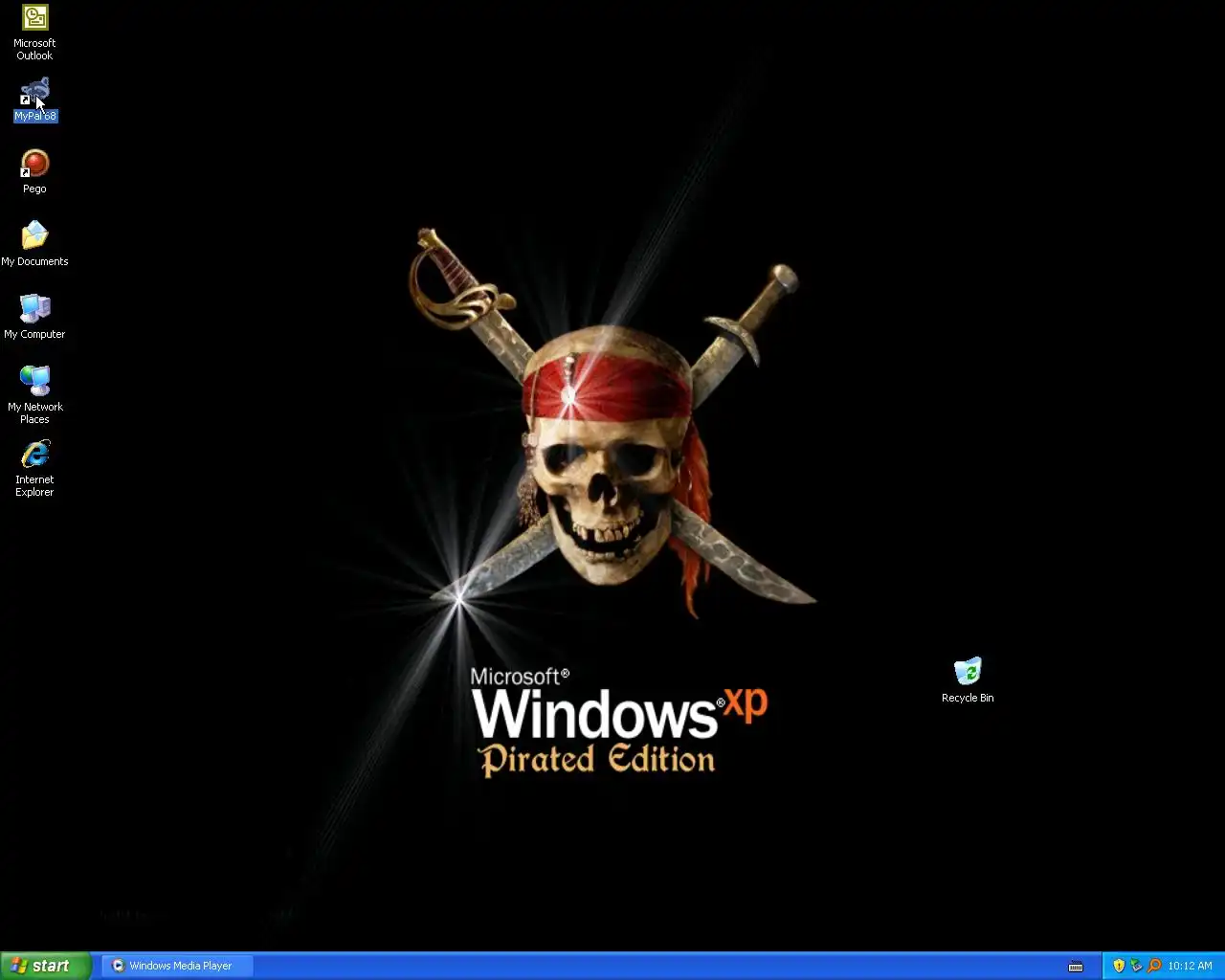The width and height of the screenshot is (1225, 980).
Task: Click the 10:12 AM taskbar clock
Action: [1190, 966]
